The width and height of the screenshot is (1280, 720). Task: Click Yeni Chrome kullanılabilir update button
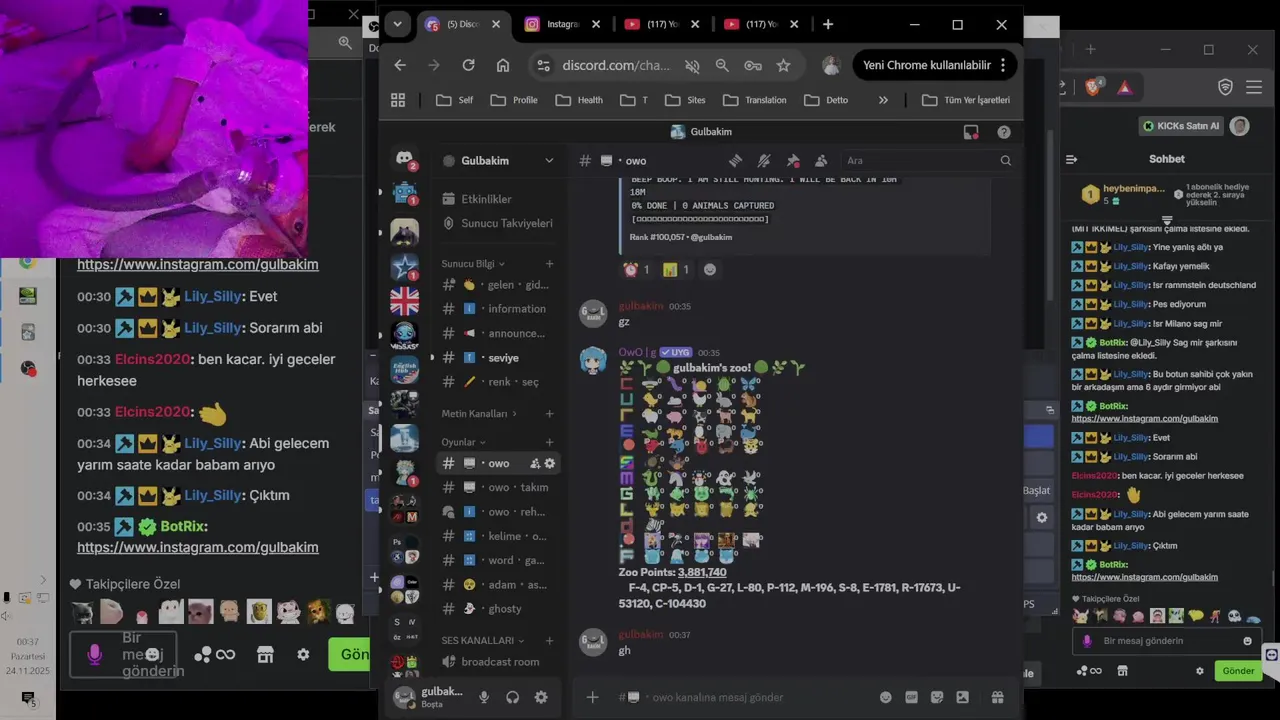[x=934, y=65]
